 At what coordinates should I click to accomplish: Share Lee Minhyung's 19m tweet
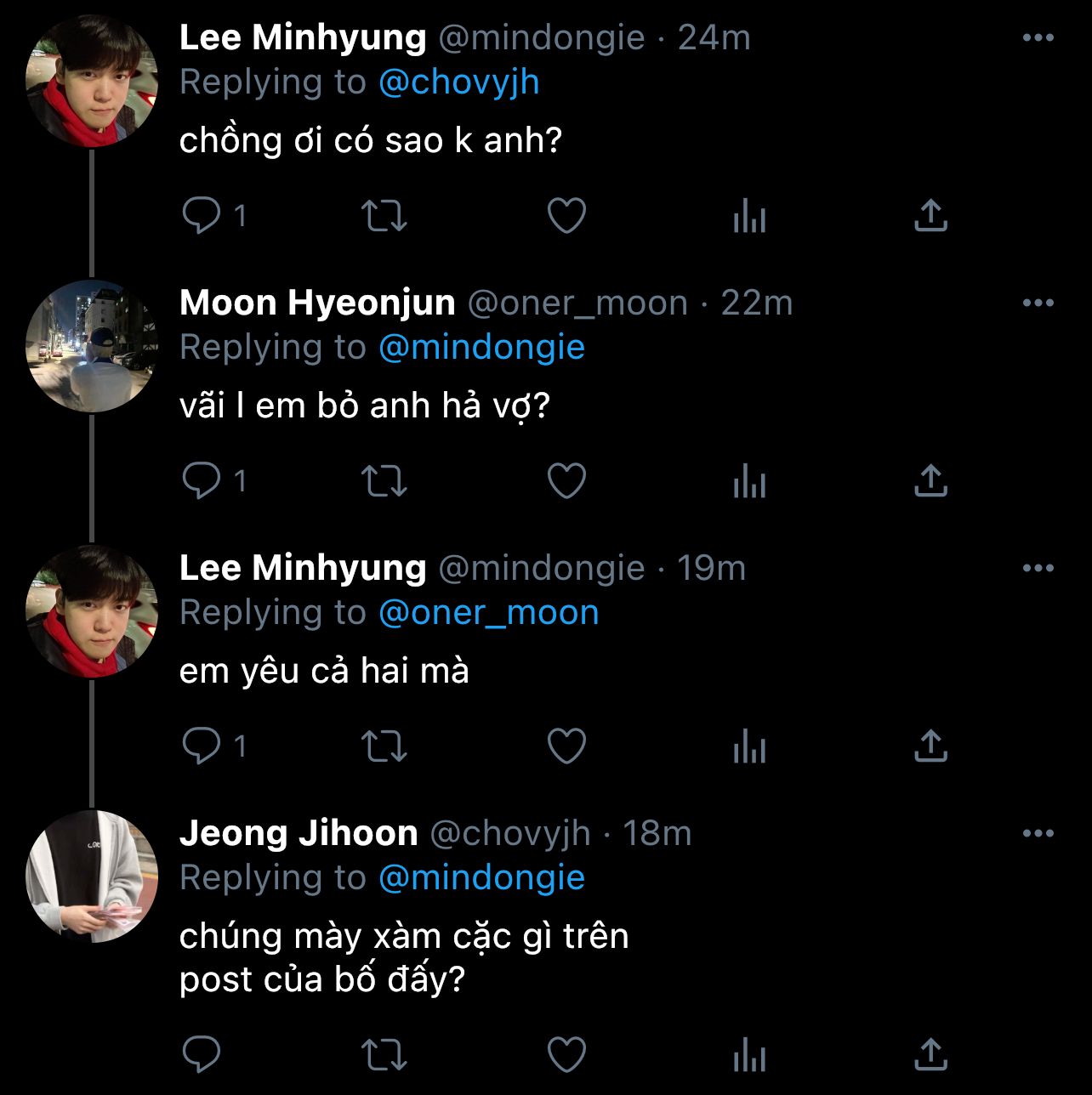[x=930, y=746]
